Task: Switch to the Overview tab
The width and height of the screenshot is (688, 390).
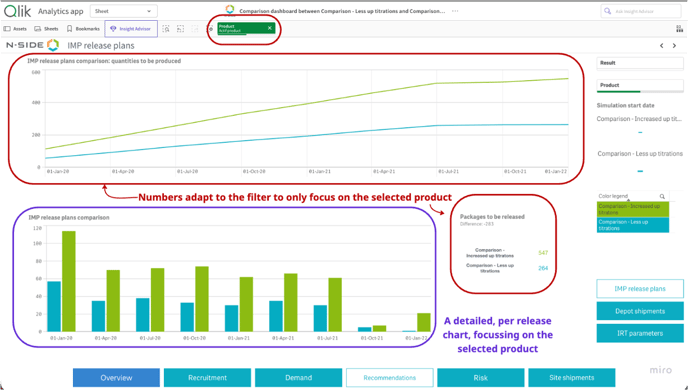Action: click(x=116, y=378)
